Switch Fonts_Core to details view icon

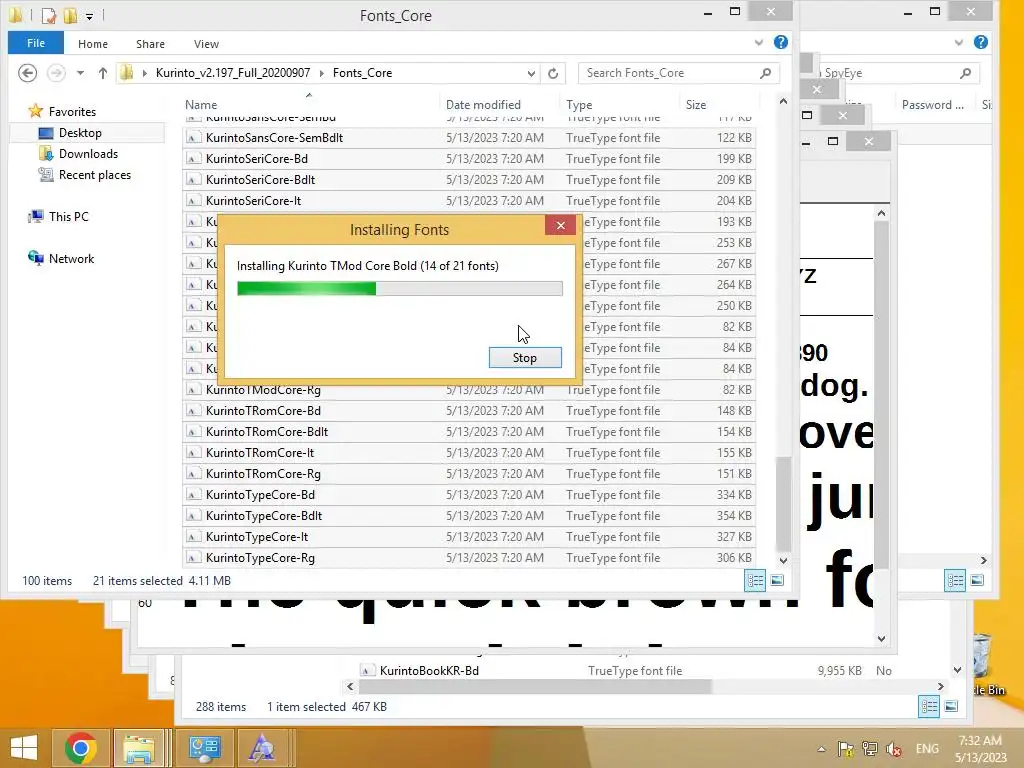[756, 580]
